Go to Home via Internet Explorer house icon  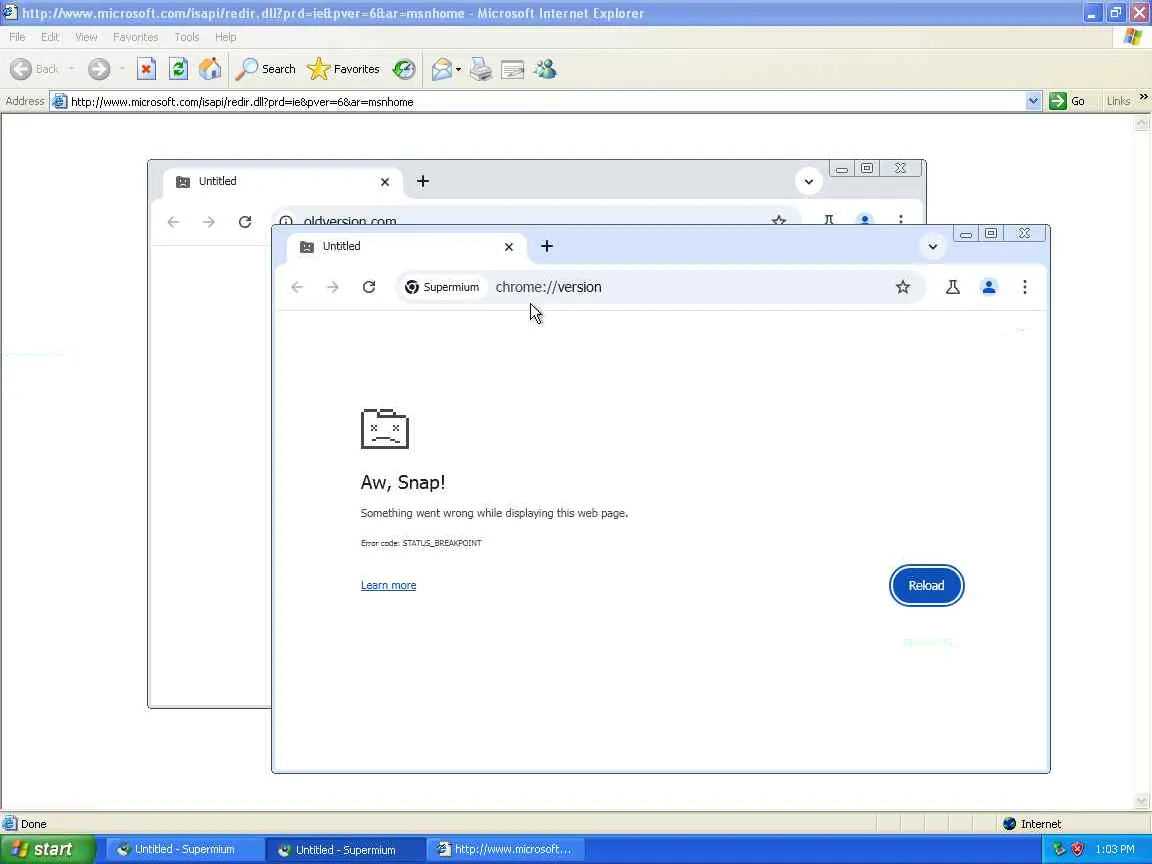(210, 69)
